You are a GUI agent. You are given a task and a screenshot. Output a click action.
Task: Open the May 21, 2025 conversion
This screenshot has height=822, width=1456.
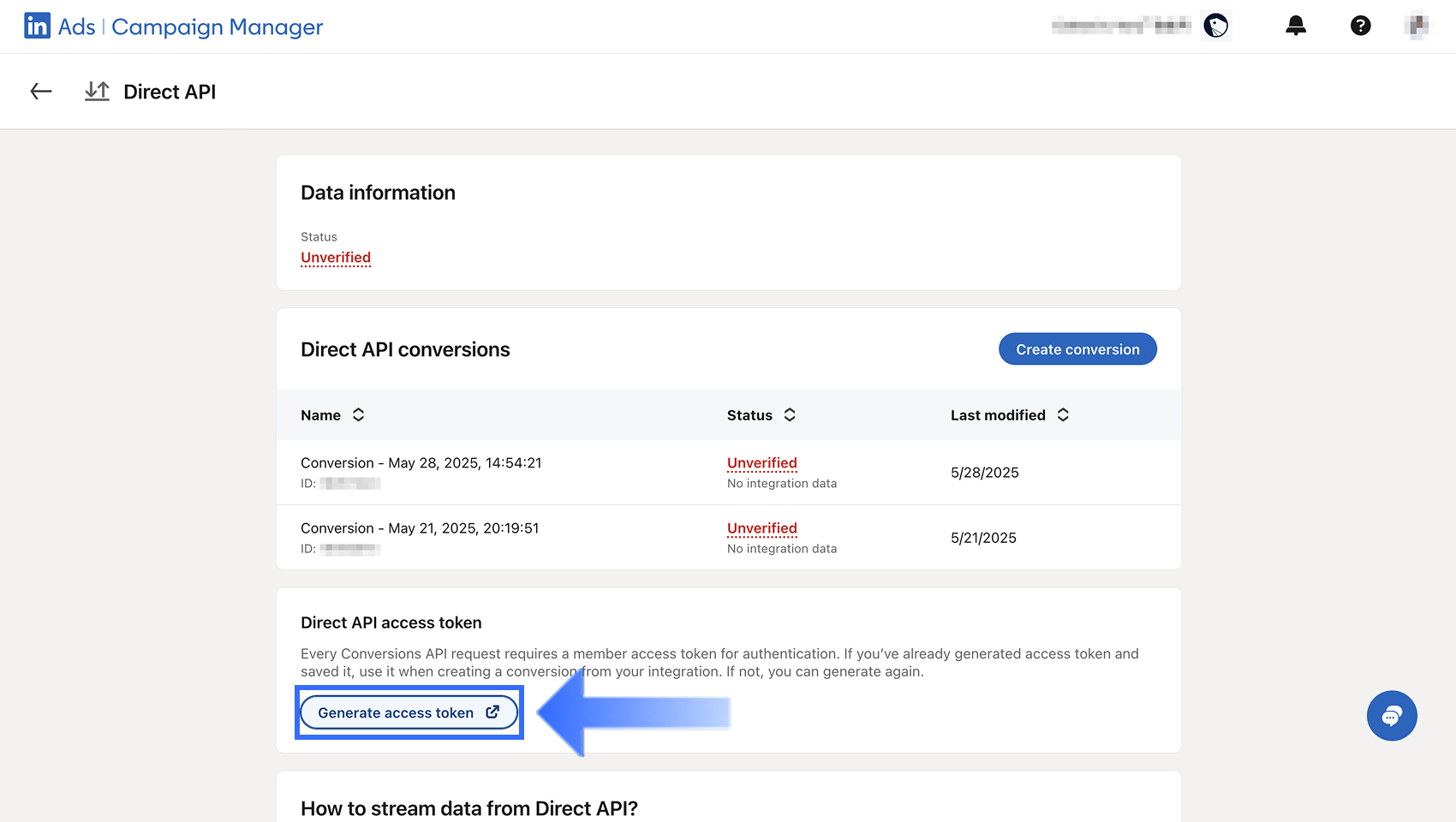tap(420, 528)
